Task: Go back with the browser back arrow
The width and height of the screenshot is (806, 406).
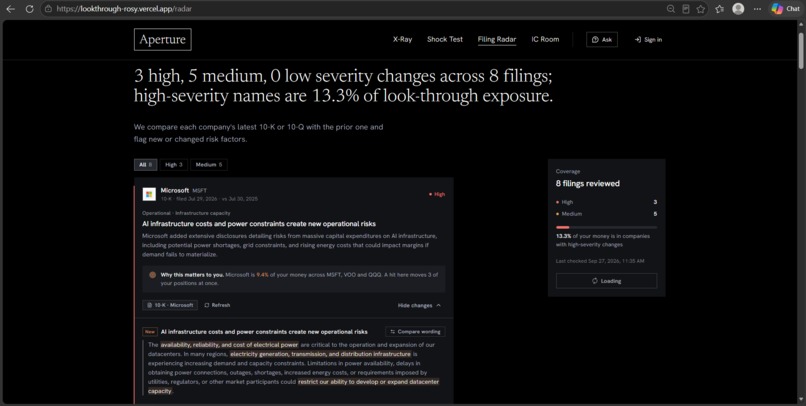Action: tap(10, 9)
